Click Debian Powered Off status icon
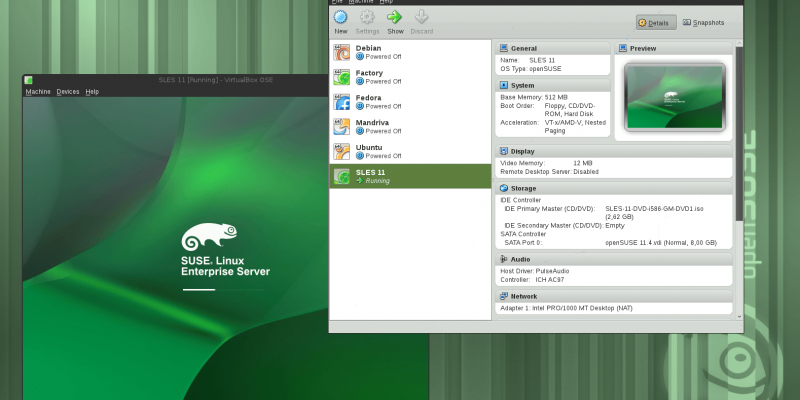The image size is (800, 400). (x=360, y=57)
